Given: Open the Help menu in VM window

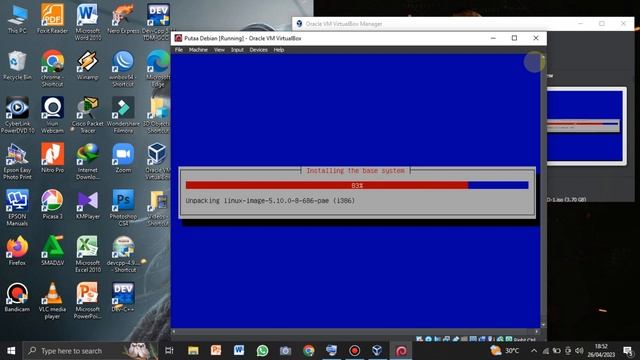Looking at the screenshot, I should point(279,50).
